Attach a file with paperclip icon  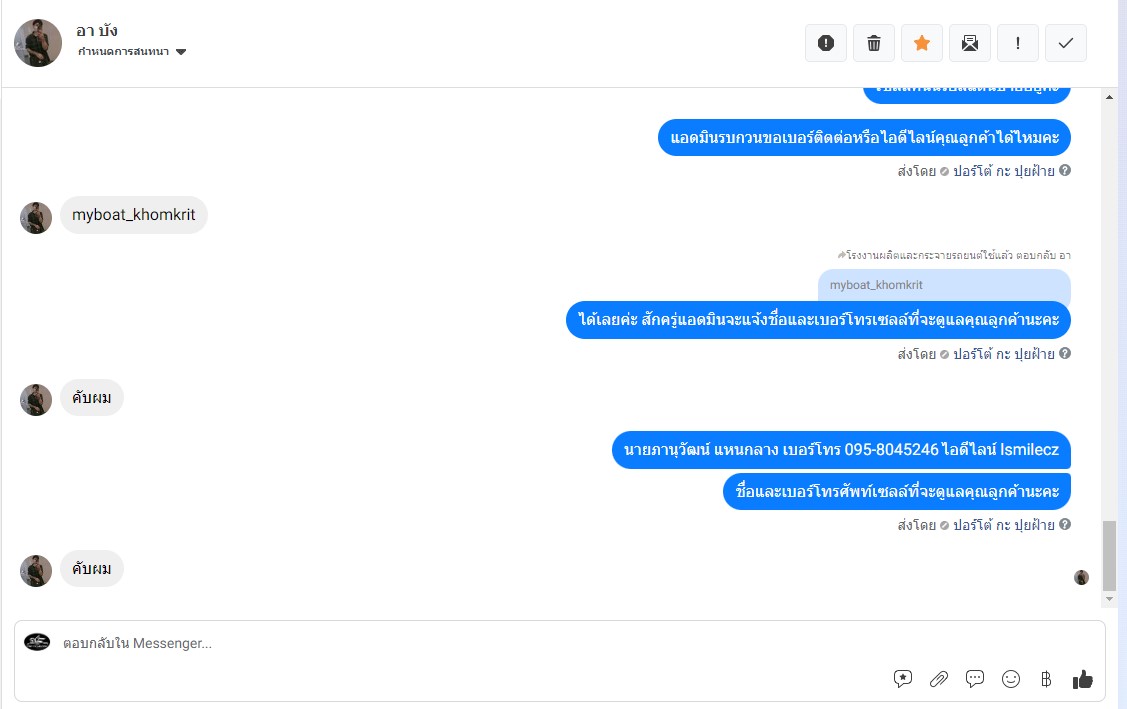click(939, 679)
